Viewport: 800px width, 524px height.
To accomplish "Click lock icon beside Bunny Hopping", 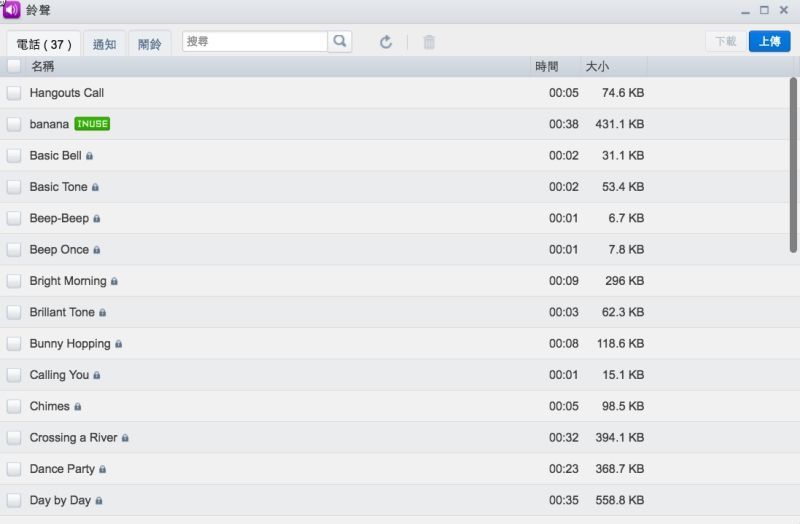I will point(118,344).
